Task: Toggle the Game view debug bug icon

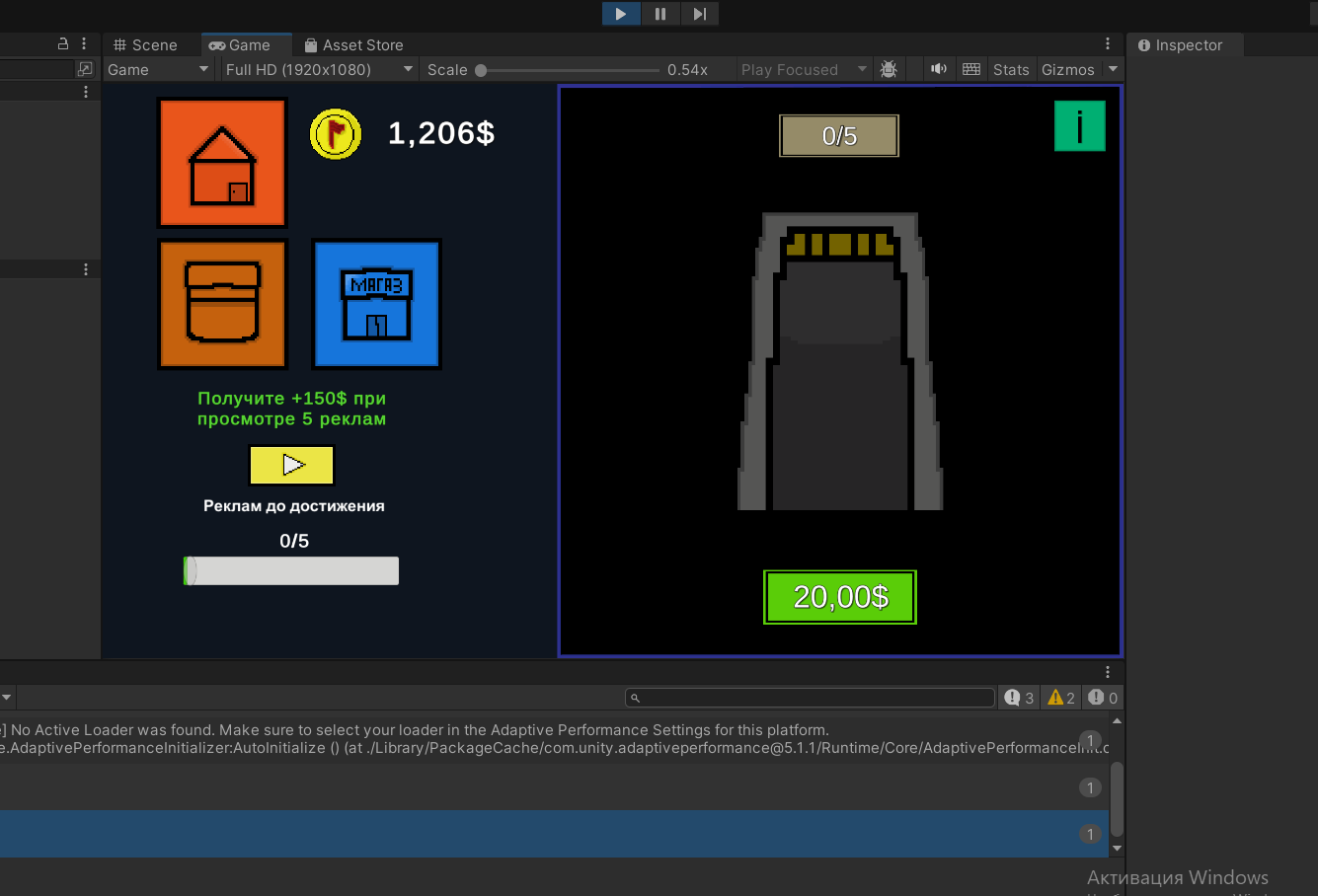Action: coord(889,69)
